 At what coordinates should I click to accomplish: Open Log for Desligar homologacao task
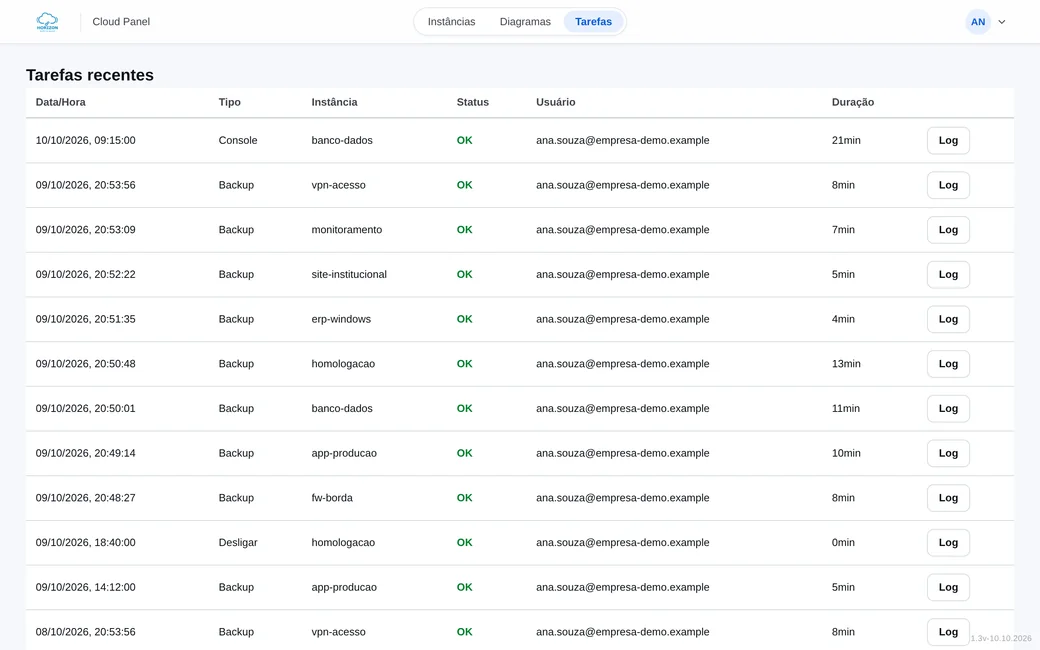coord(948,543)
